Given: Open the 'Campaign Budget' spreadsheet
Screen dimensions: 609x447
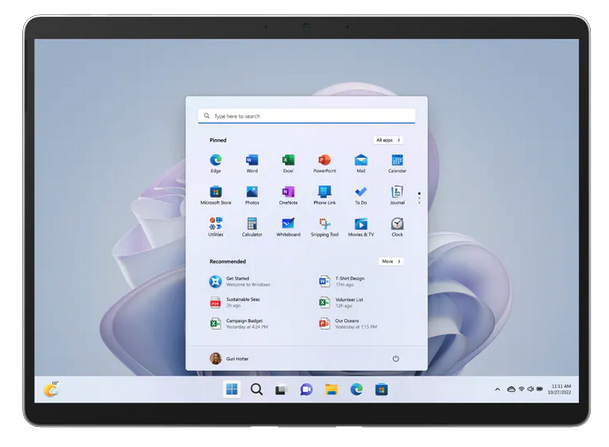Looking at the screenshot, I should point(238,324).
